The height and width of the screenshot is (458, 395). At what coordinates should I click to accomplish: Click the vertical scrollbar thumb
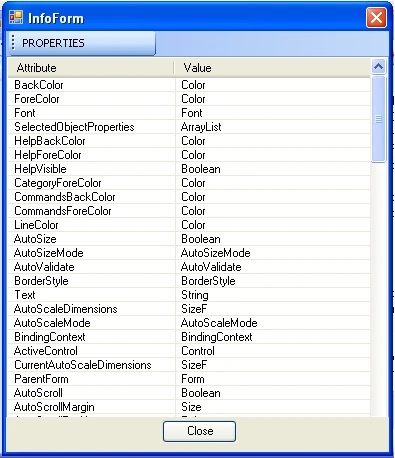coord(378,119)
